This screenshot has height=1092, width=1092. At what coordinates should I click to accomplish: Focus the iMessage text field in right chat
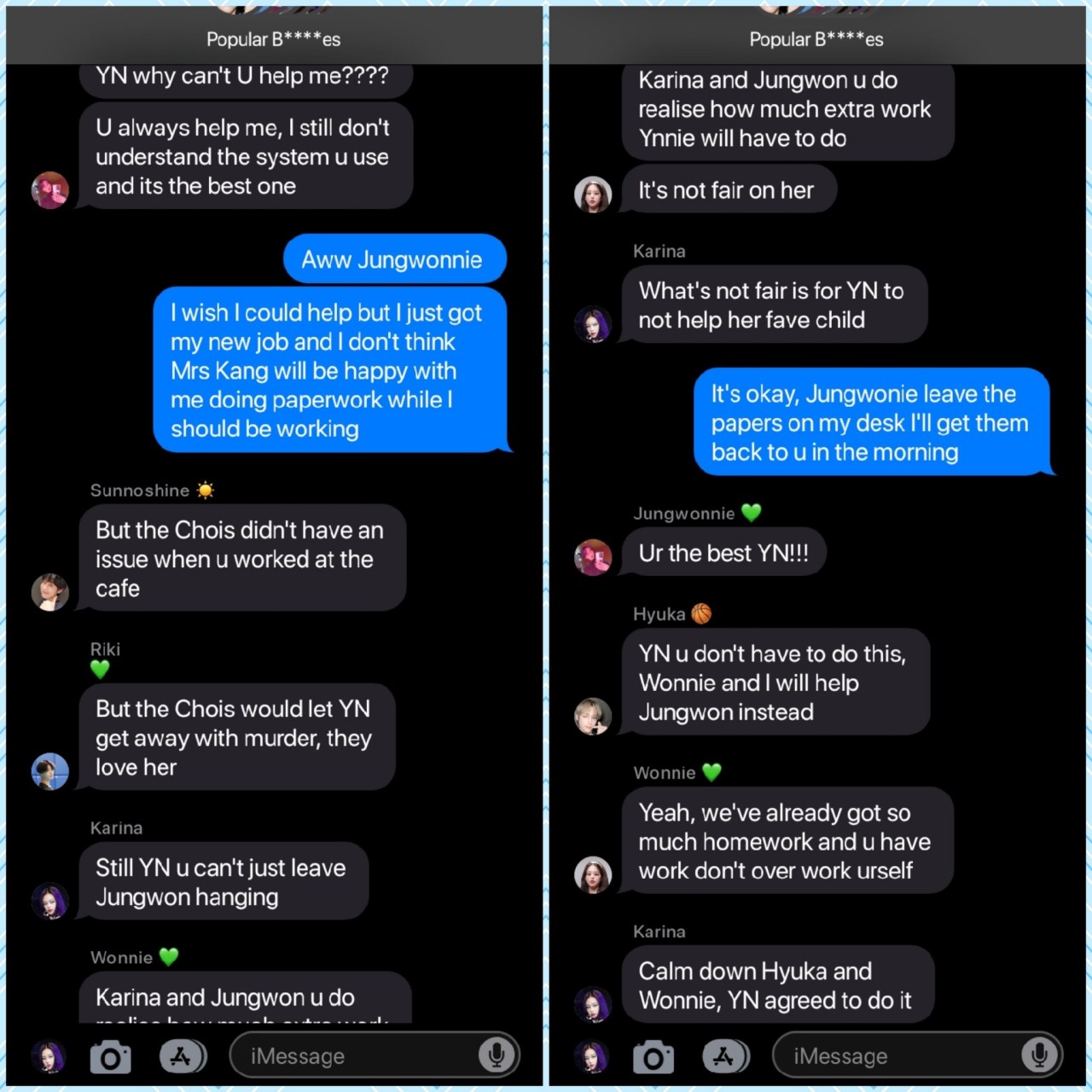[917, 1056]
